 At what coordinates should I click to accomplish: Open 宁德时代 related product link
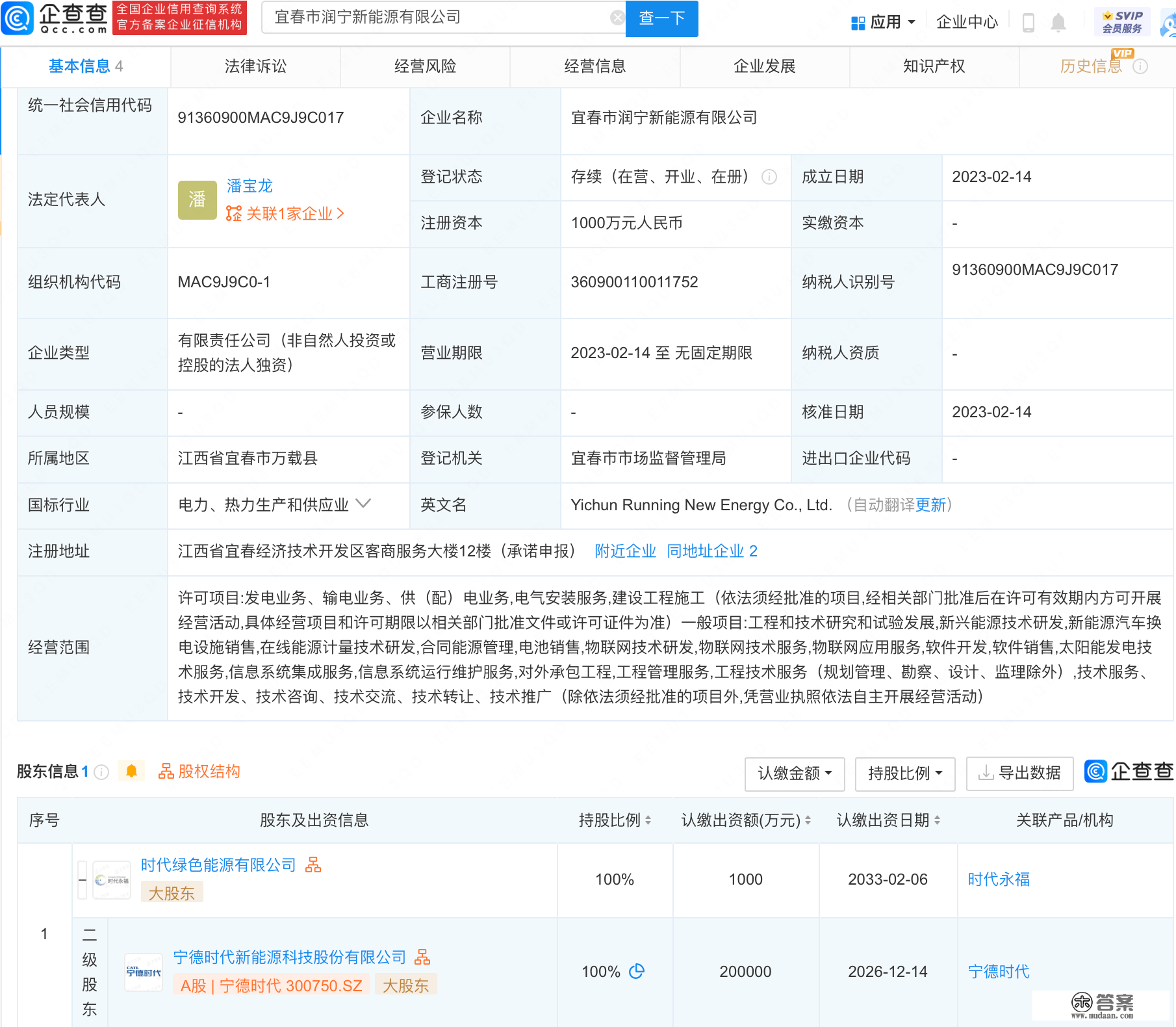pos(999,972)
